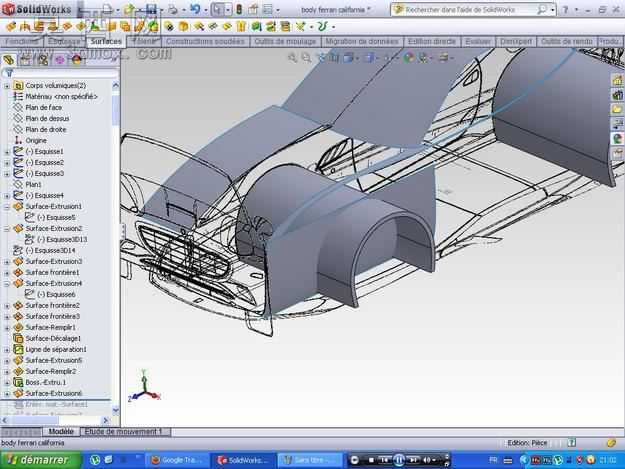The width and height of the screenshot is (625, 469).
Task: Open the Options icon in title bar
Action: [268, 9]
